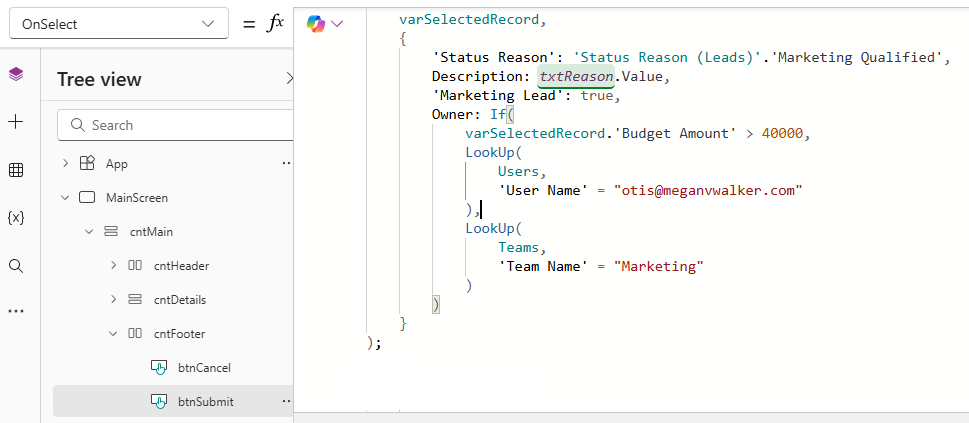Open the OnSelect property dropdown

tap(118, 24)
